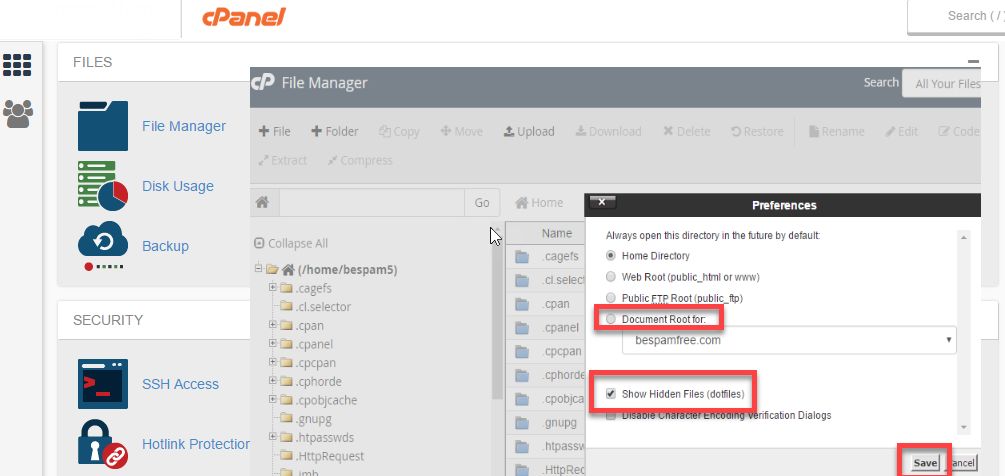Click the Copy toolbar button
Viewport: 1005px width, 476px height.
tap(399, 131)
